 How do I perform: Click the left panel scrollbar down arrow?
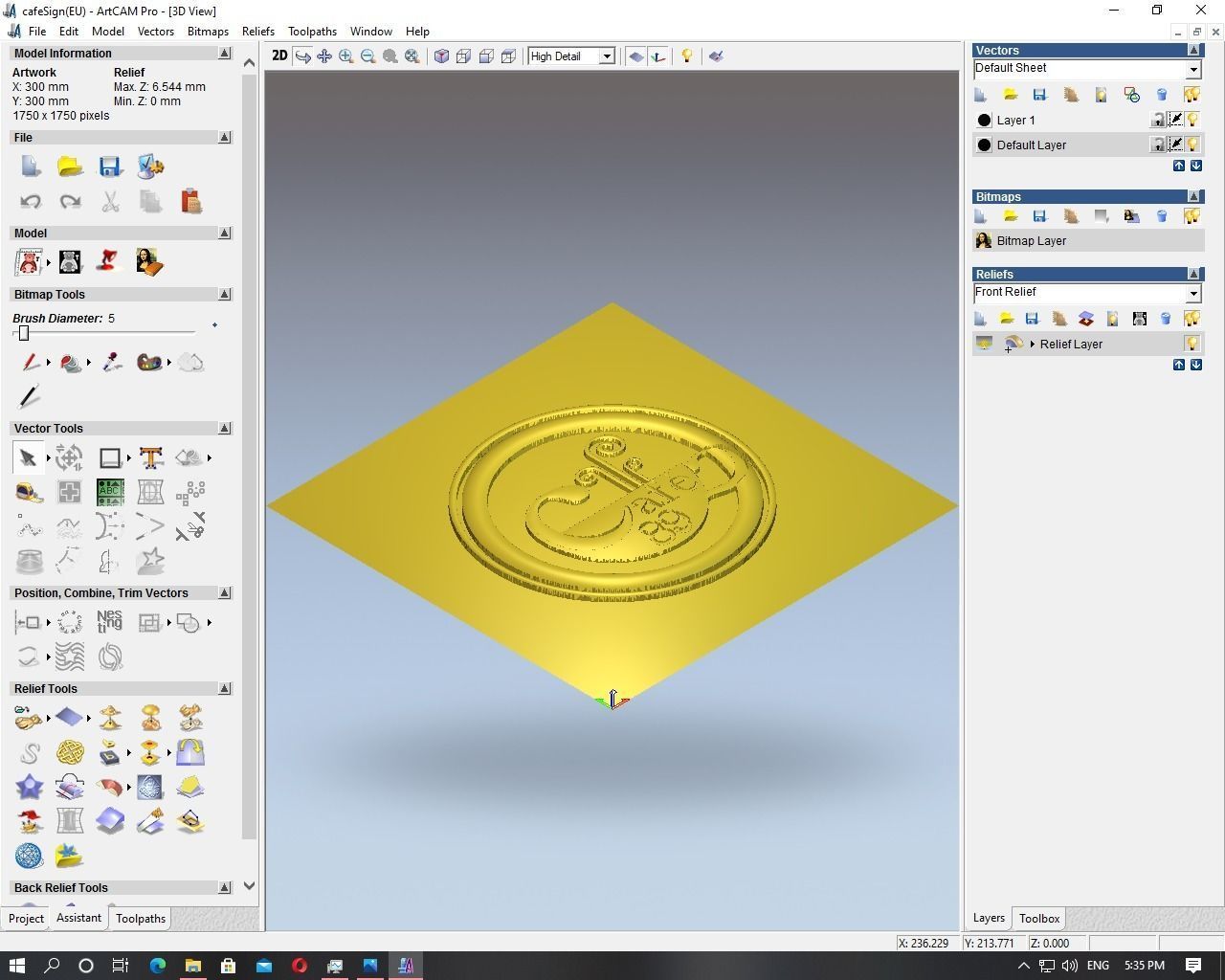250,886
